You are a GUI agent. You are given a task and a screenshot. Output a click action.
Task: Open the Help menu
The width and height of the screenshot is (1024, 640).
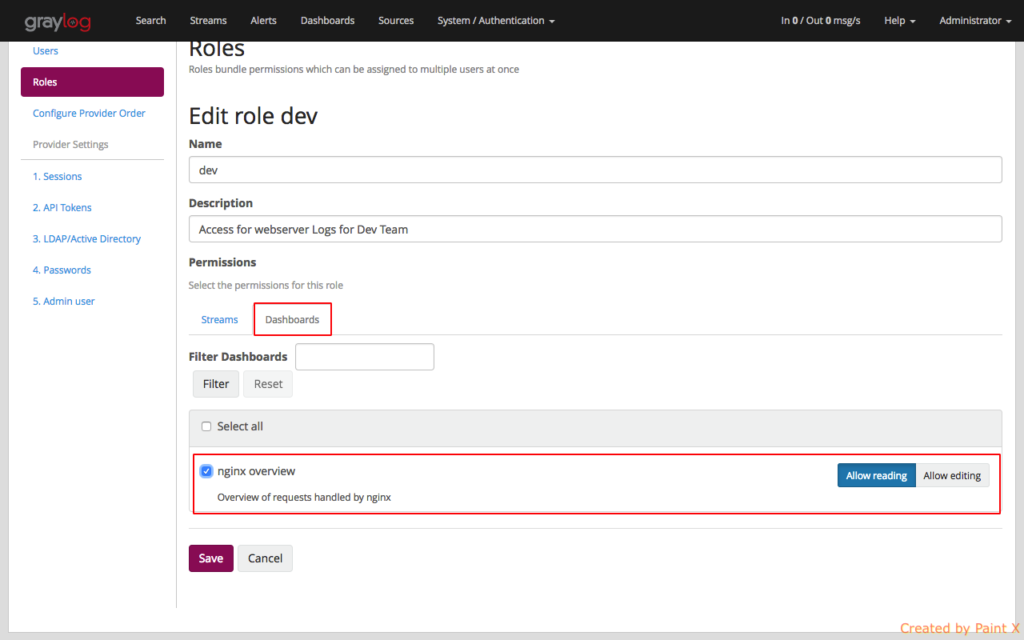(897, 20)
